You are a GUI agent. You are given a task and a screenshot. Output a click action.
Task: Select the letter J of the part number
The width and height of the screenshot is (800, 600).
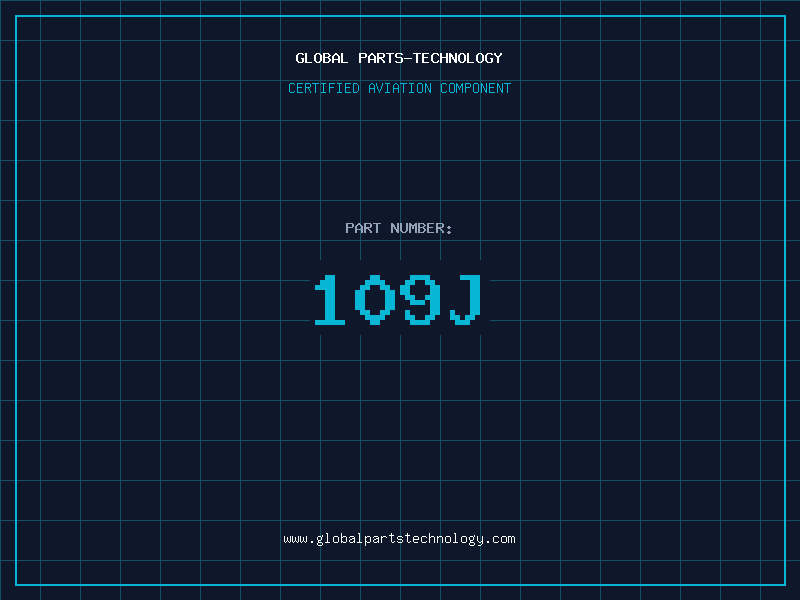coord(465,299)
